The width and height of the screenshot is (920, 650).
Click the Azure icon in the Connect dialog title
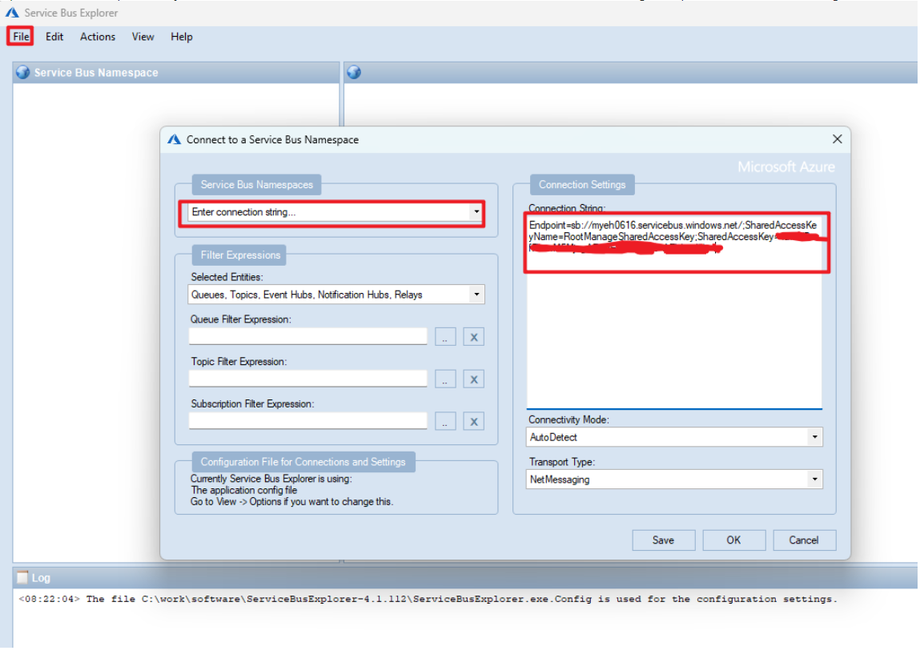[x=174, y=140]
